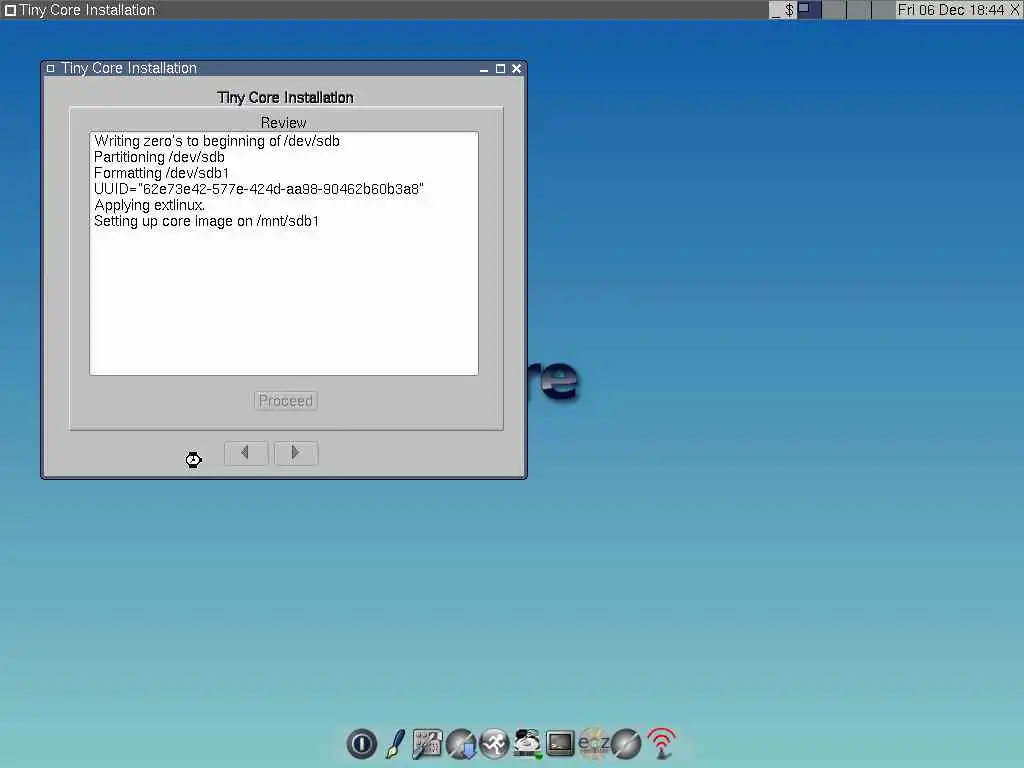This screenshot has width=1024, height=768.
Task: Select the active workspace in the top pager
Action: (x=809, y=10)
